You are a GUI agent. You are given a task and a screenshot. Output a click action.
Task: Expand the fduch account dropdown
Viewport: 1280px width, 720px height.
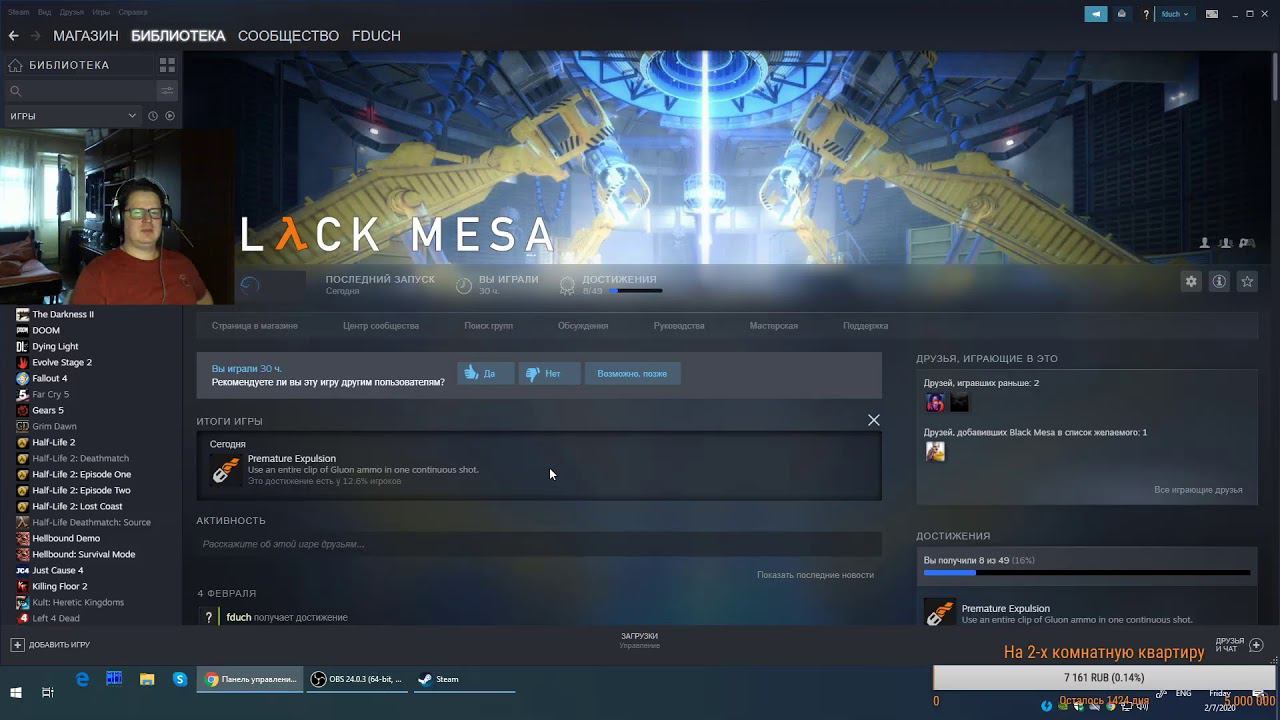[x=1174, y=14]
